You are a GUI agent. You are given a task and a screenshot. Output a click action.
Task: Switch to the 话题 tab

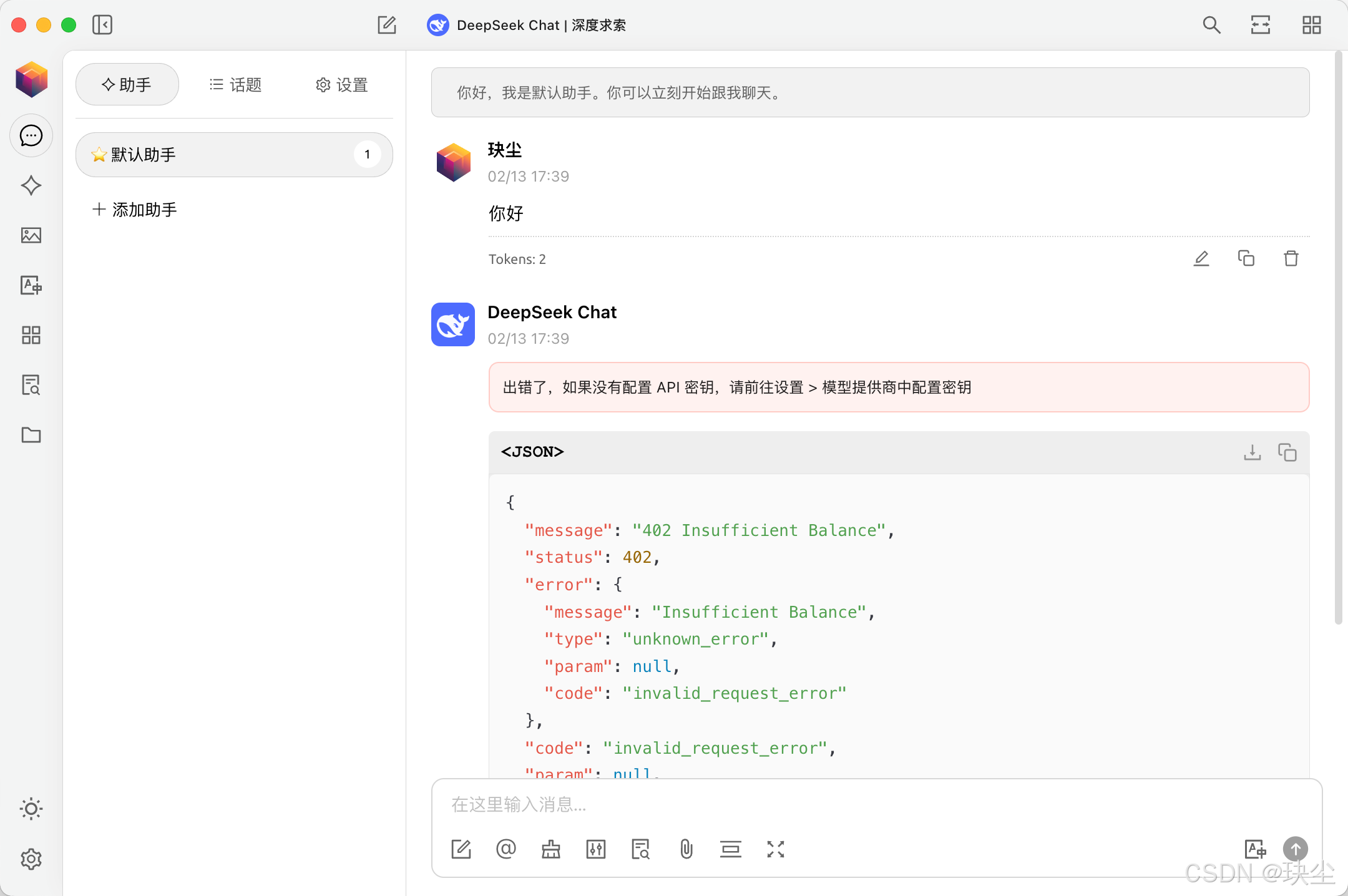(235, 85)
